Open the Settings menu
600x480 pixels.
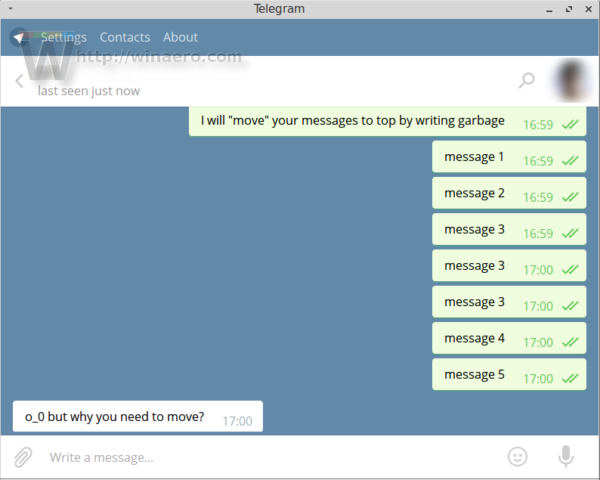click(x=64, y=38)
